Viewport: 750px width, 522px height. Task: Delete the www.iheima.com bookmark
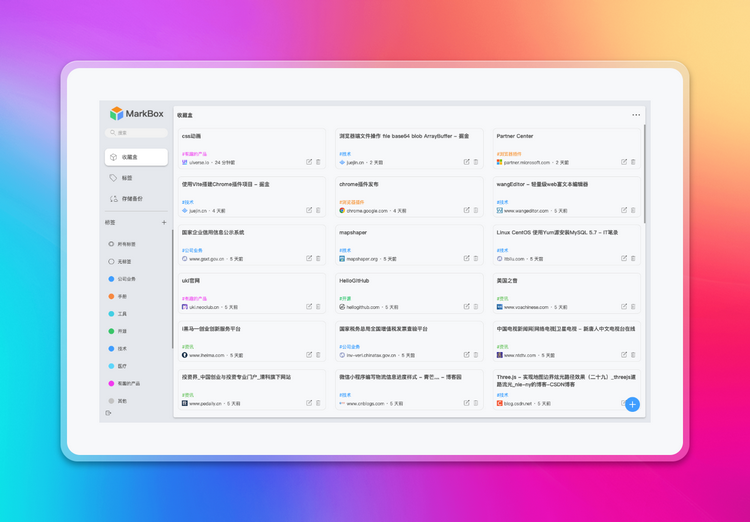click(318, 355)
